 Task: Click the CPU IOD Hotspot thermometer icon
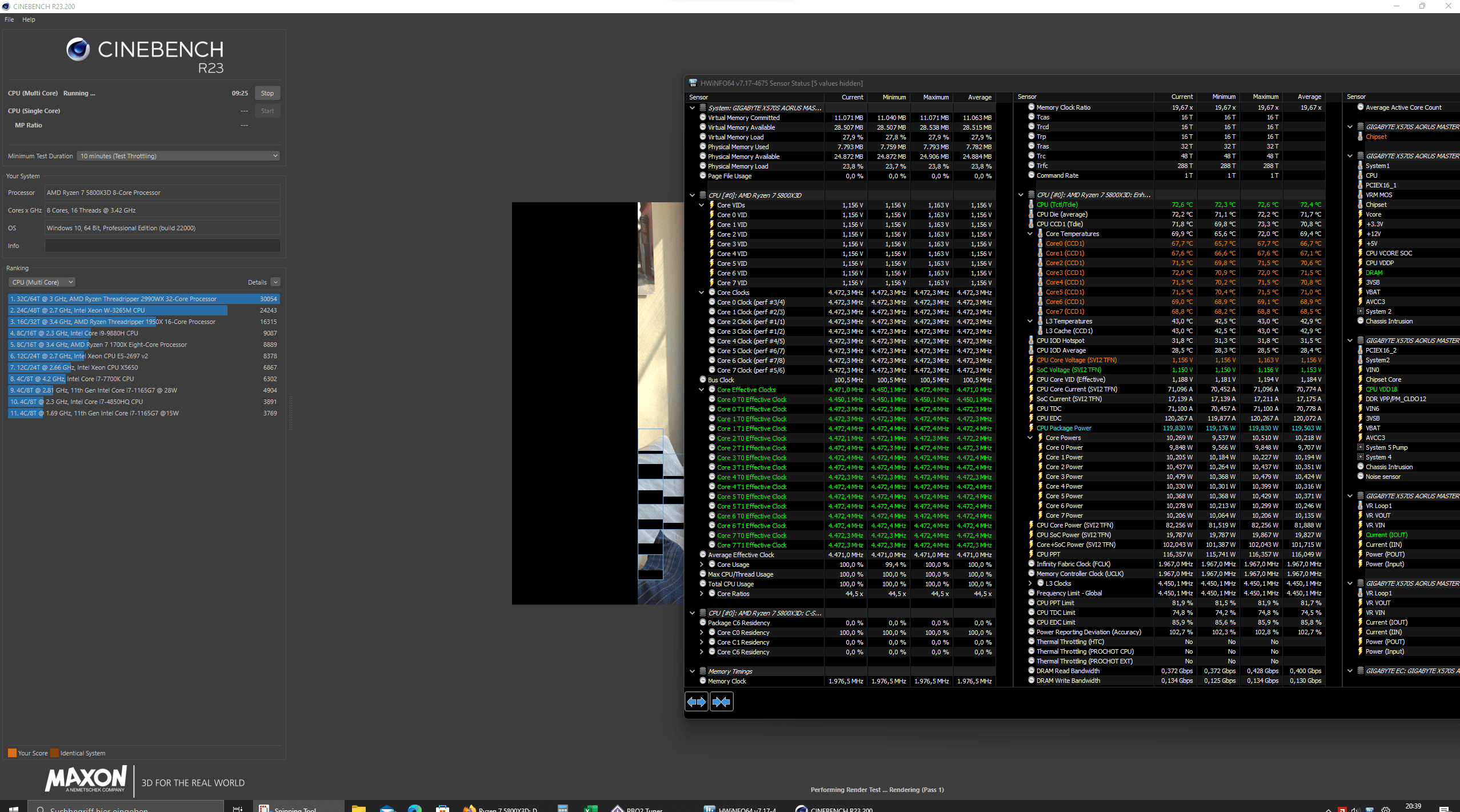click(x=1031, y=341)
